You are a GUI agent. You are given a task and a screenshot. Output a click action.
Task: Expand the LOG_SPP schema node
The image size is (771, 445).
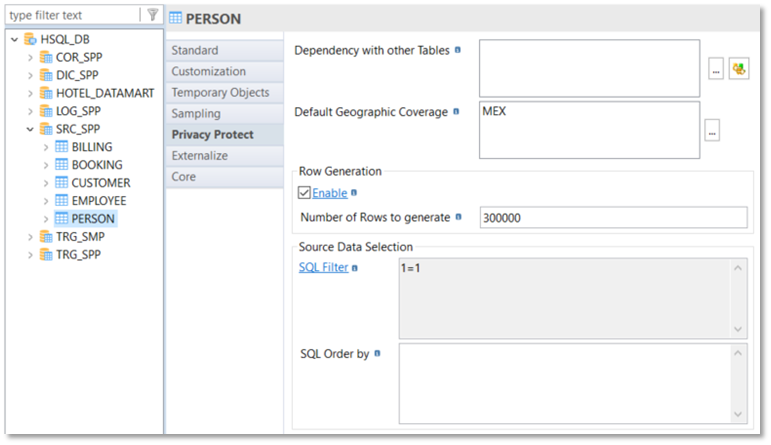(30, 111)
